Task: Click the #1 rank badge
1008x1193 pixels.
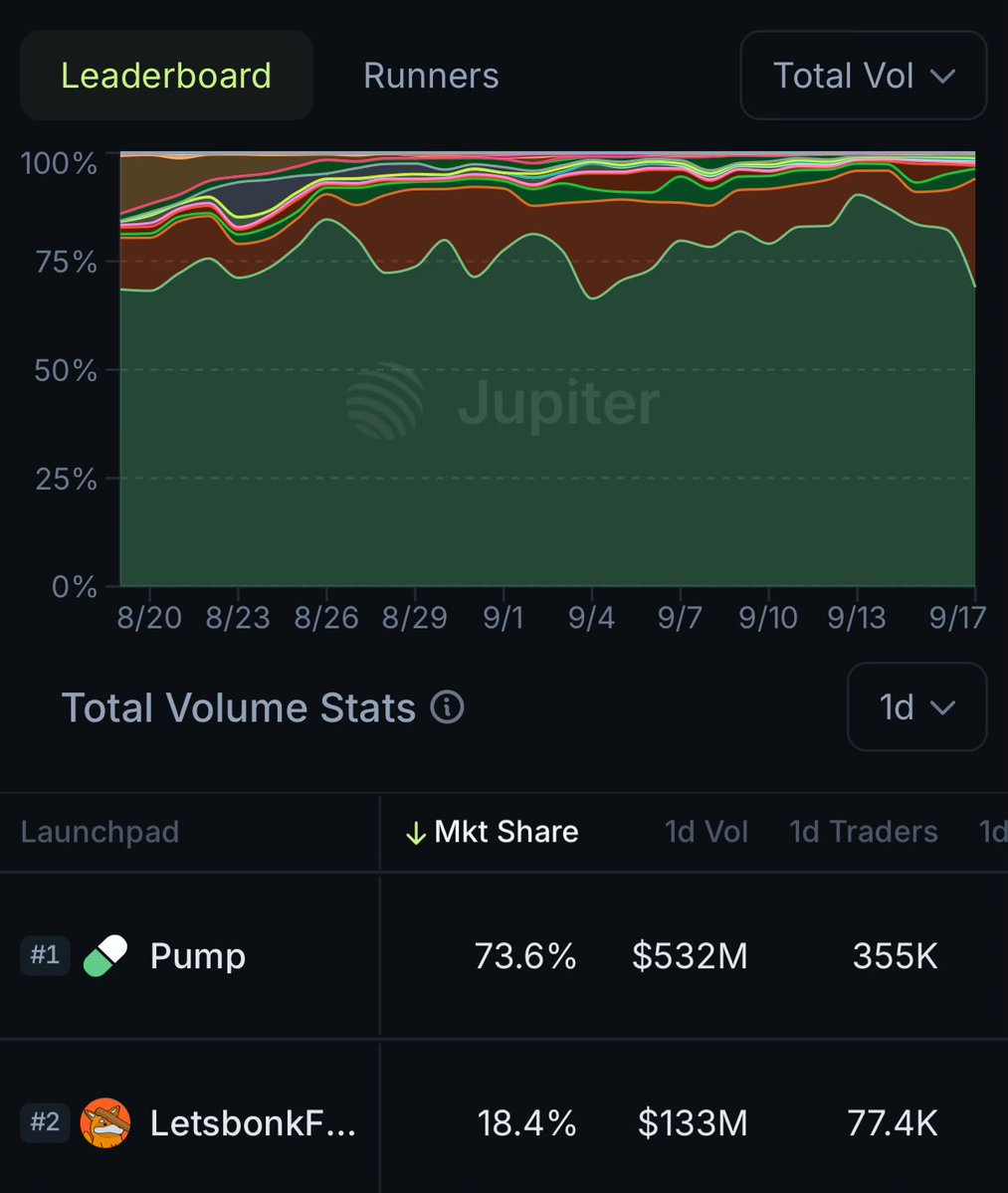Action: (45, 955)
